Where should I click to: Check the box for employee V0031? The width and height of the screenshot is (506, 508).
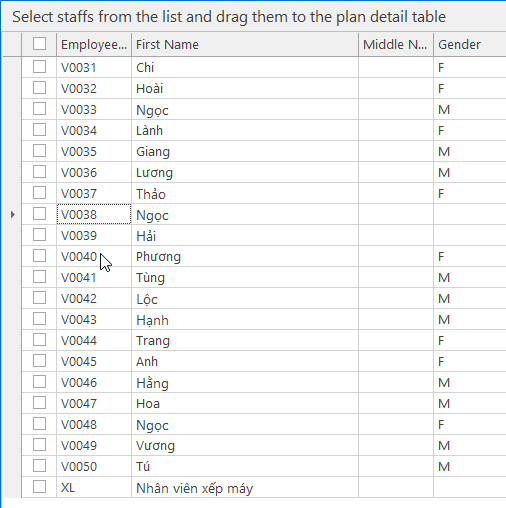point(39,67)
